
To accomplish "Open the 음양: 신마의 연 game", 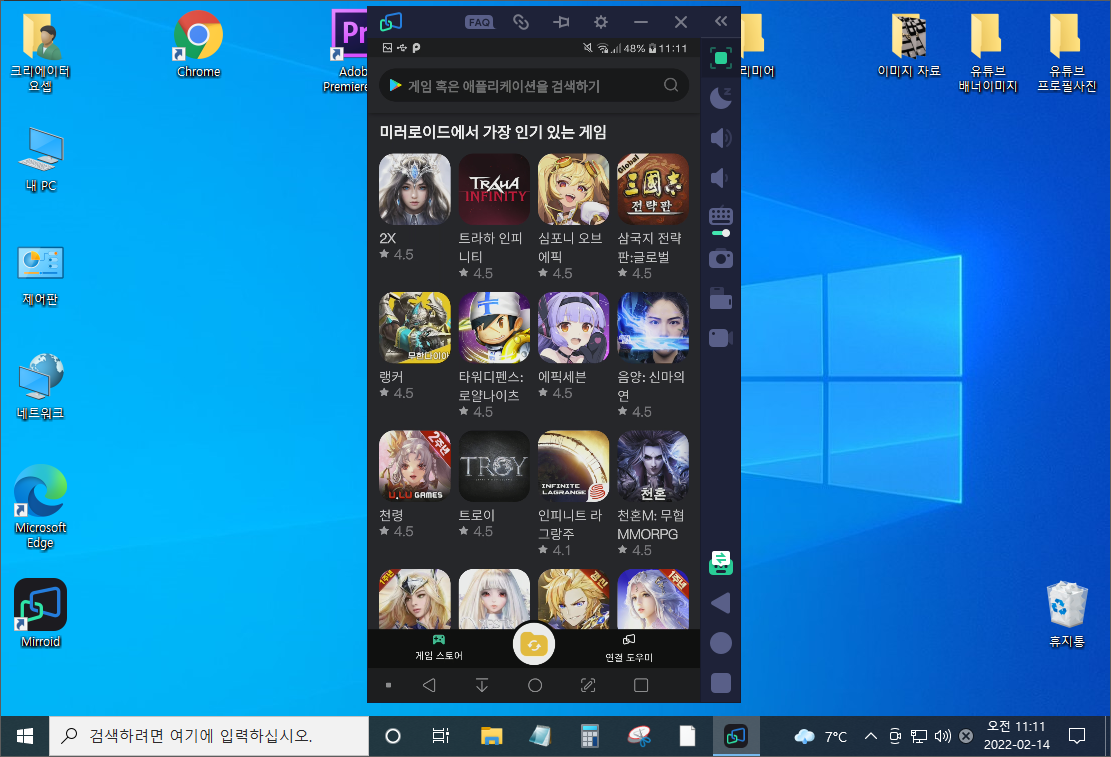I will 653,327.
